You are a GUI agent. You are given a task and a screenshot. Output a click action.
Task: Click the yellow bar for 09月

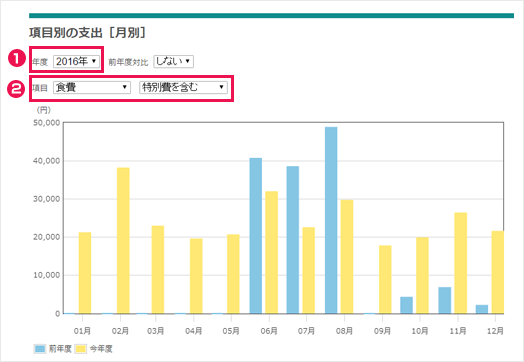point(385,279)
